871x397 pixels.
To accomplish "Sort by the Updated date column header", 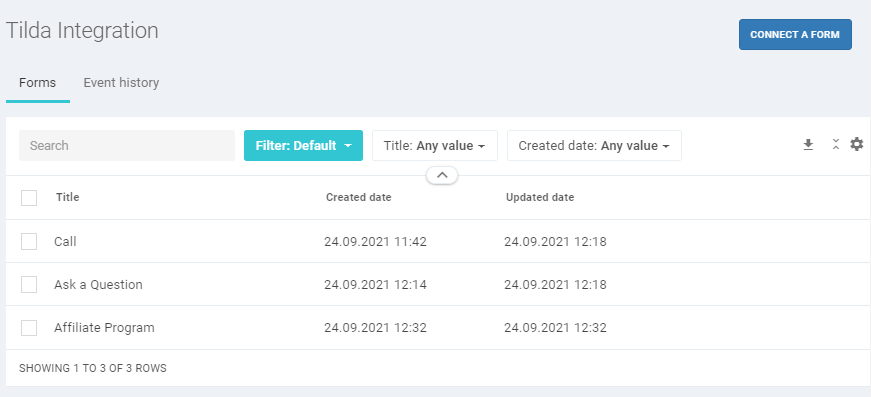I will coord(540,197).
